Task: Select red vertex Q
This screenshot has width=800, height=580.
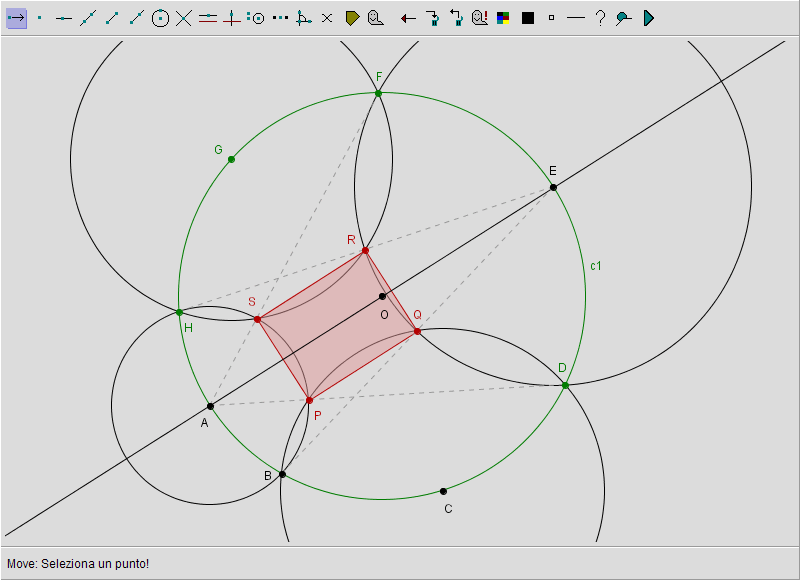Action: pyautogui.click(x=417, y=332)
